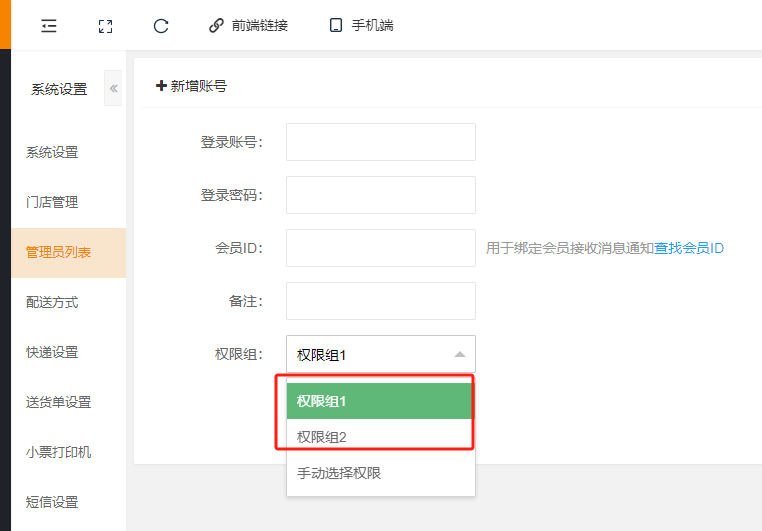Click into the 登录密码 field
Screen dimensions: 762x531
coord(380,195)
